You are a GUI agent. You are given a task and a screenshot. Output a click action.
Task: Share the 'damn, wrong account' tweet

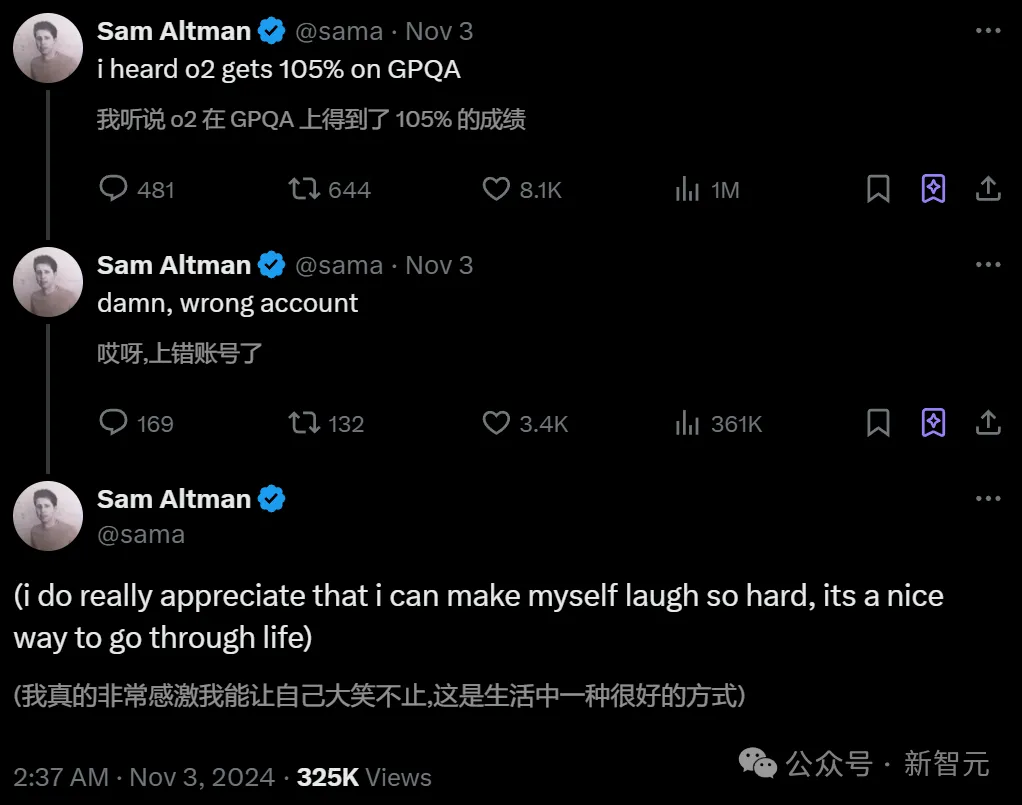click(988, 422)
